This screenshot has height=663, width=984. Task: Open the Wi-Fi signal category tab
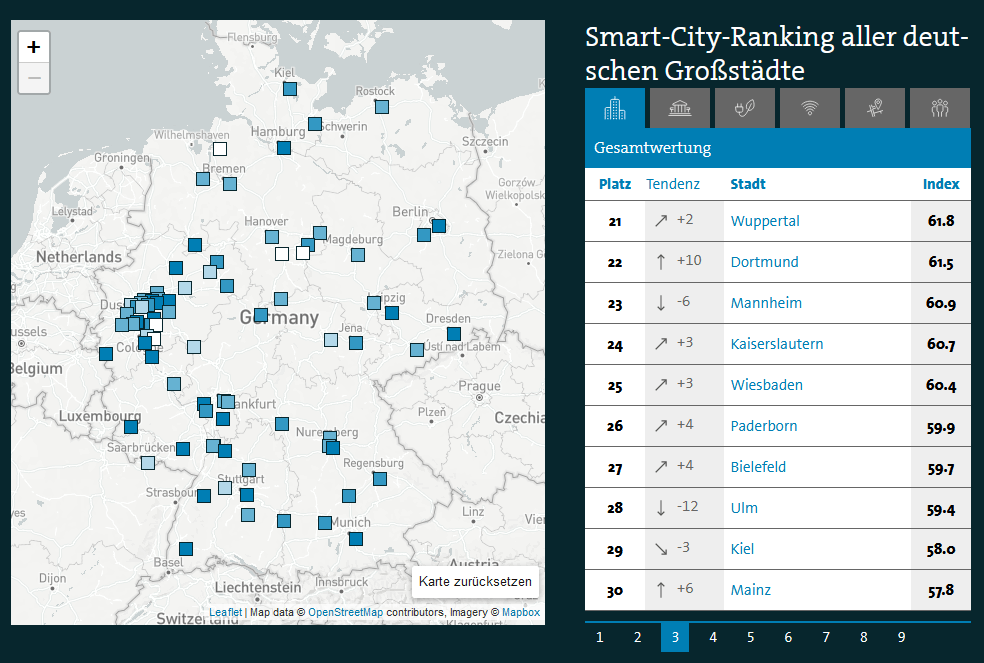[809, 108]
